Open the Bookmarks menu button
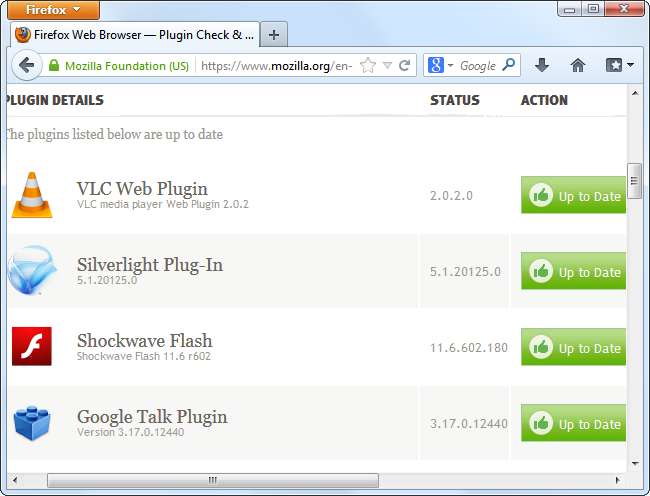Screen dimensions: 650x496 pyautogui.click(x=619, y=65)
